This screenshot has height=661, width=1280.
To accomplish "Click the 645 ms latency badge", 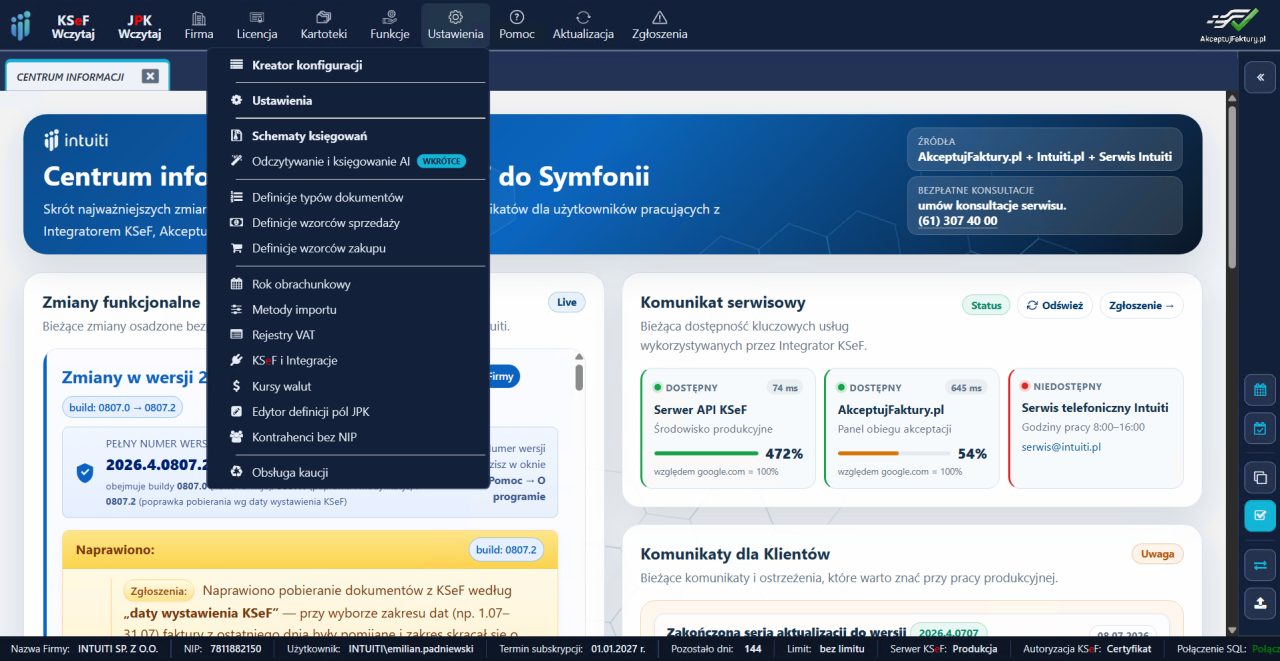I will [x=966, y=388].
